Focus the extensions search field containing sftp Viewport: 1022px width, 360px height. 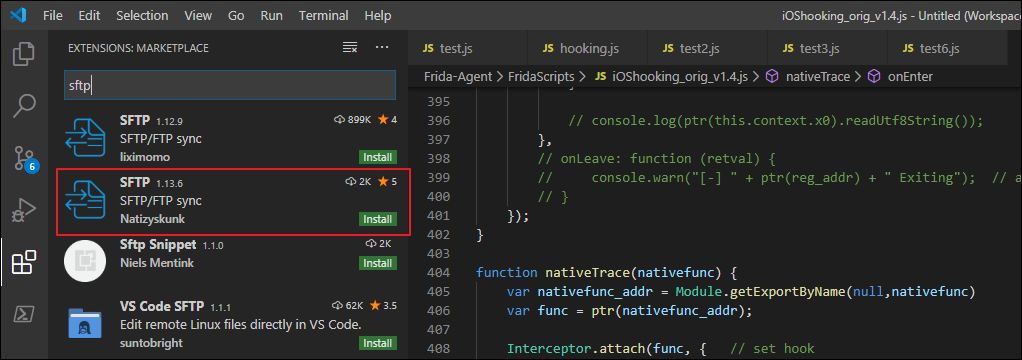point(229,85)
